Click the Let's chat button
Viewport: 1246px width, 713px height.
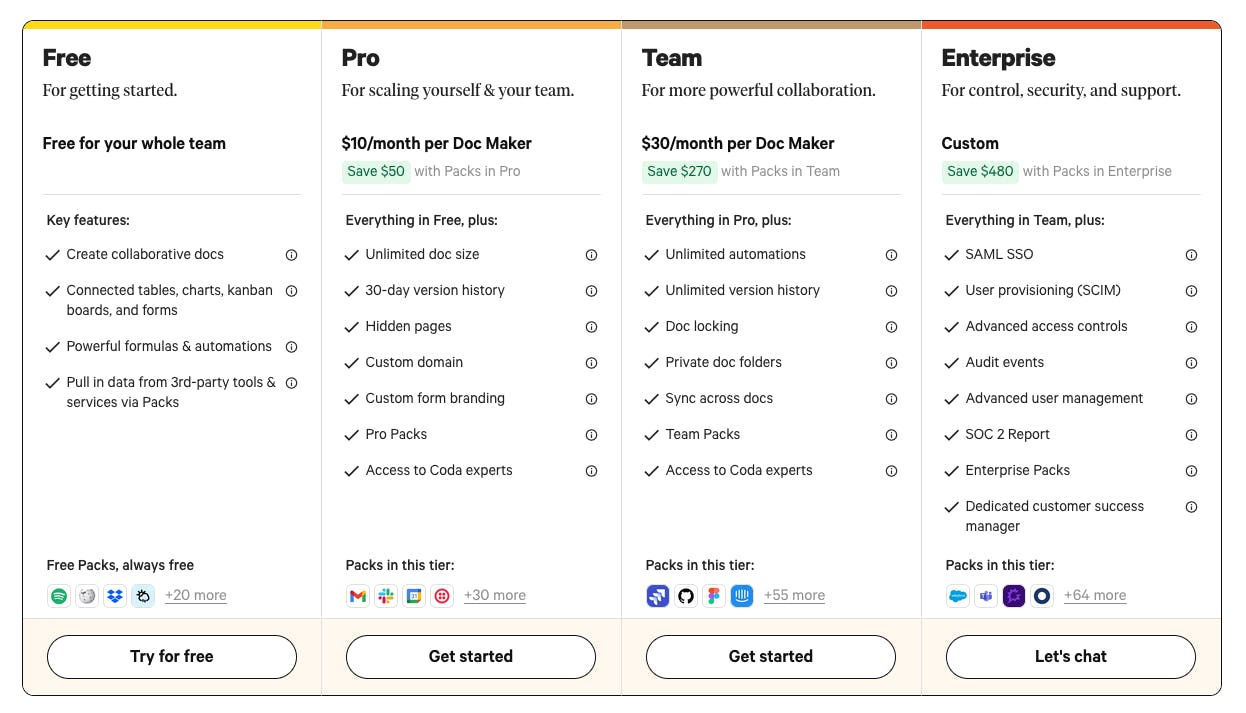pyautogui.click(x=1070, y=657)
